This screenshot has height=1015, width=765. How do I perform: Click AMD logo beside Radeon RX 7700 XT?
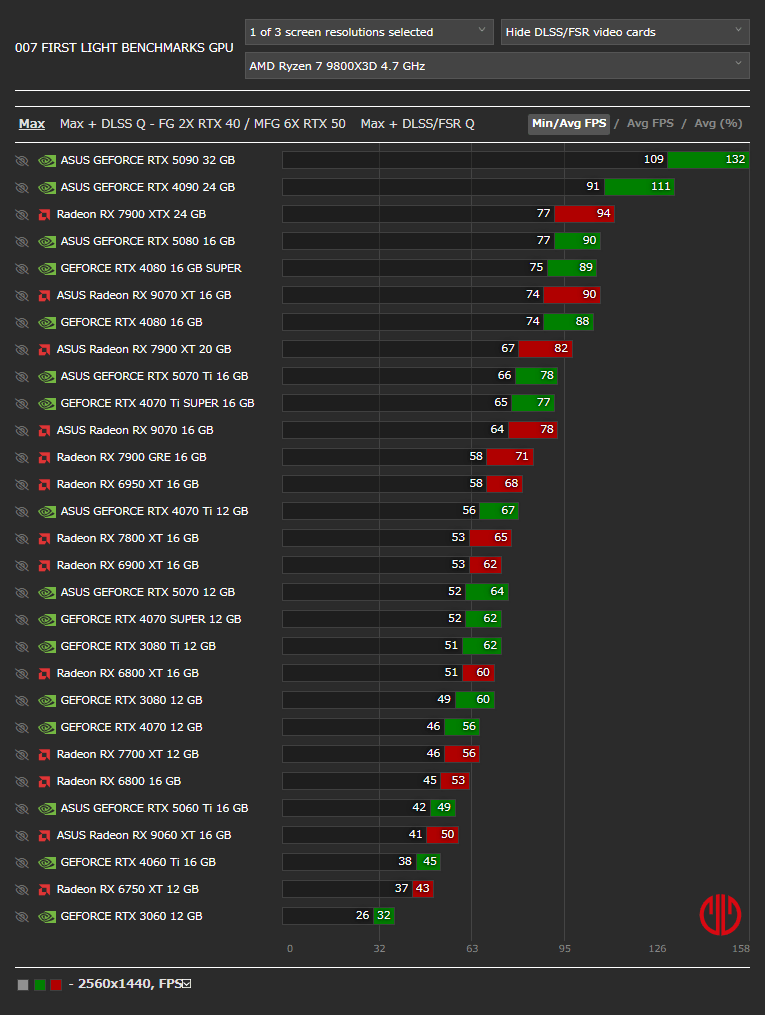(45, 755)
